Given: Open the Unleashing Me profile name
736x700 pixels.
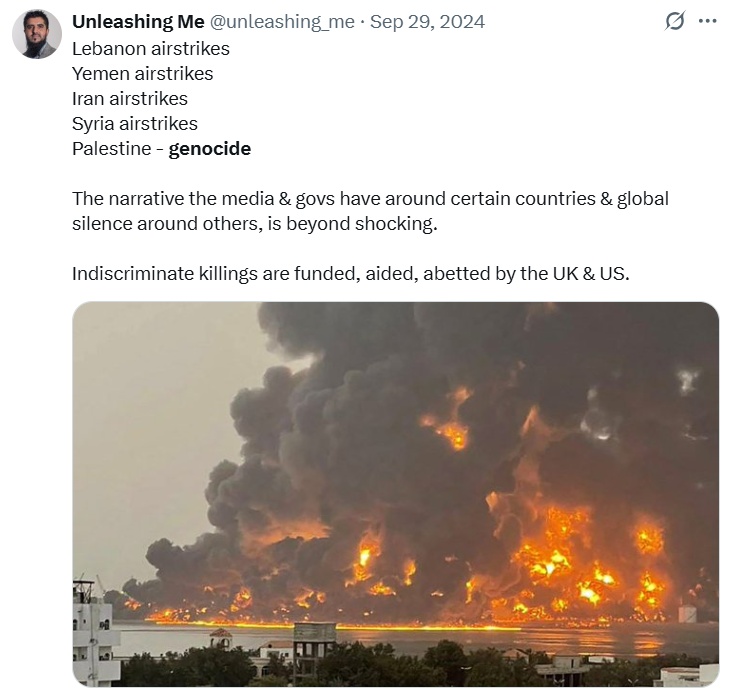Looking at the screenshot, I should tap(138, 22).
